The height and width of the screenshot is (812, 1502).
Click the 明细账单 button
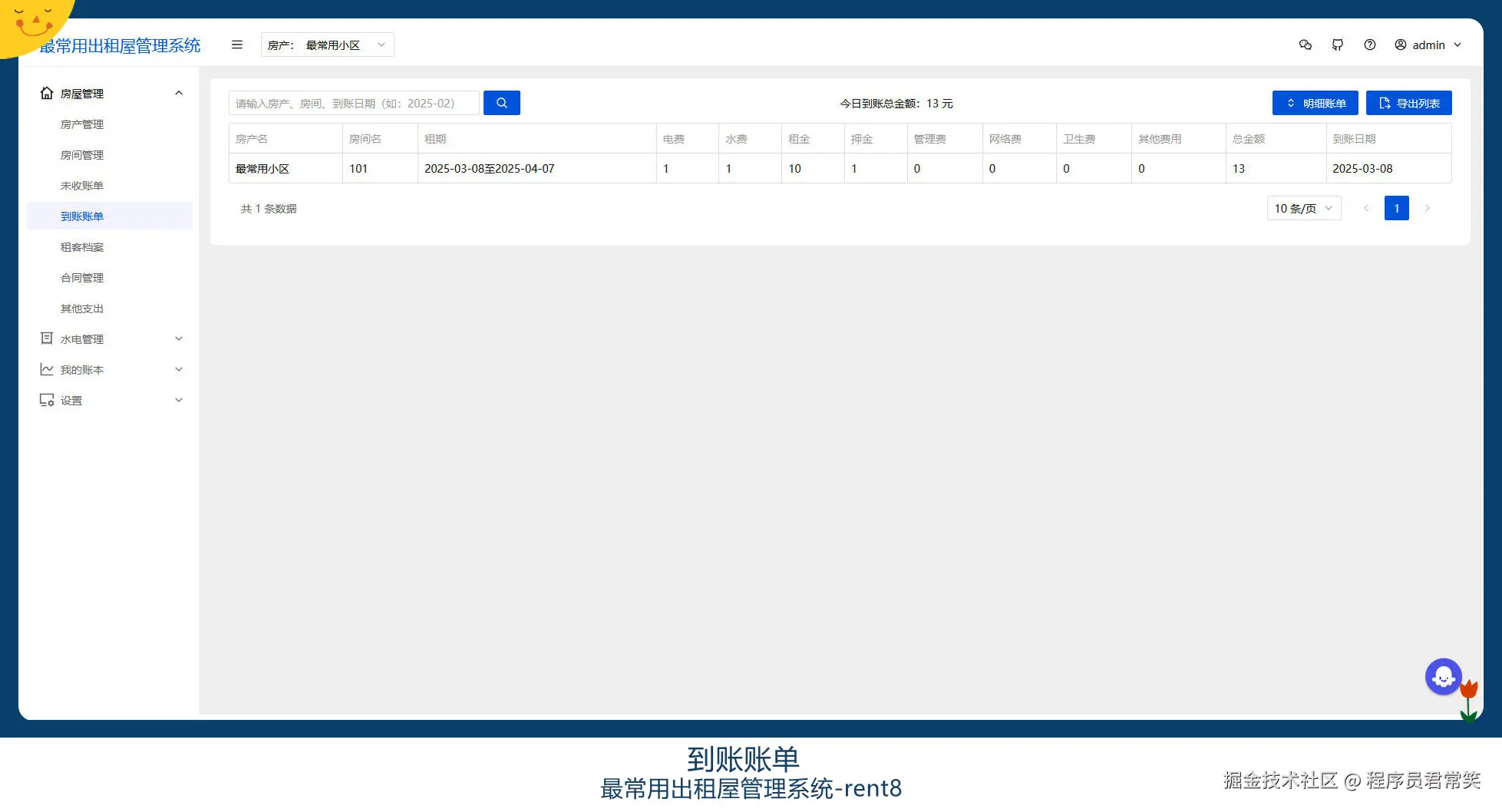pos(1315,102)
